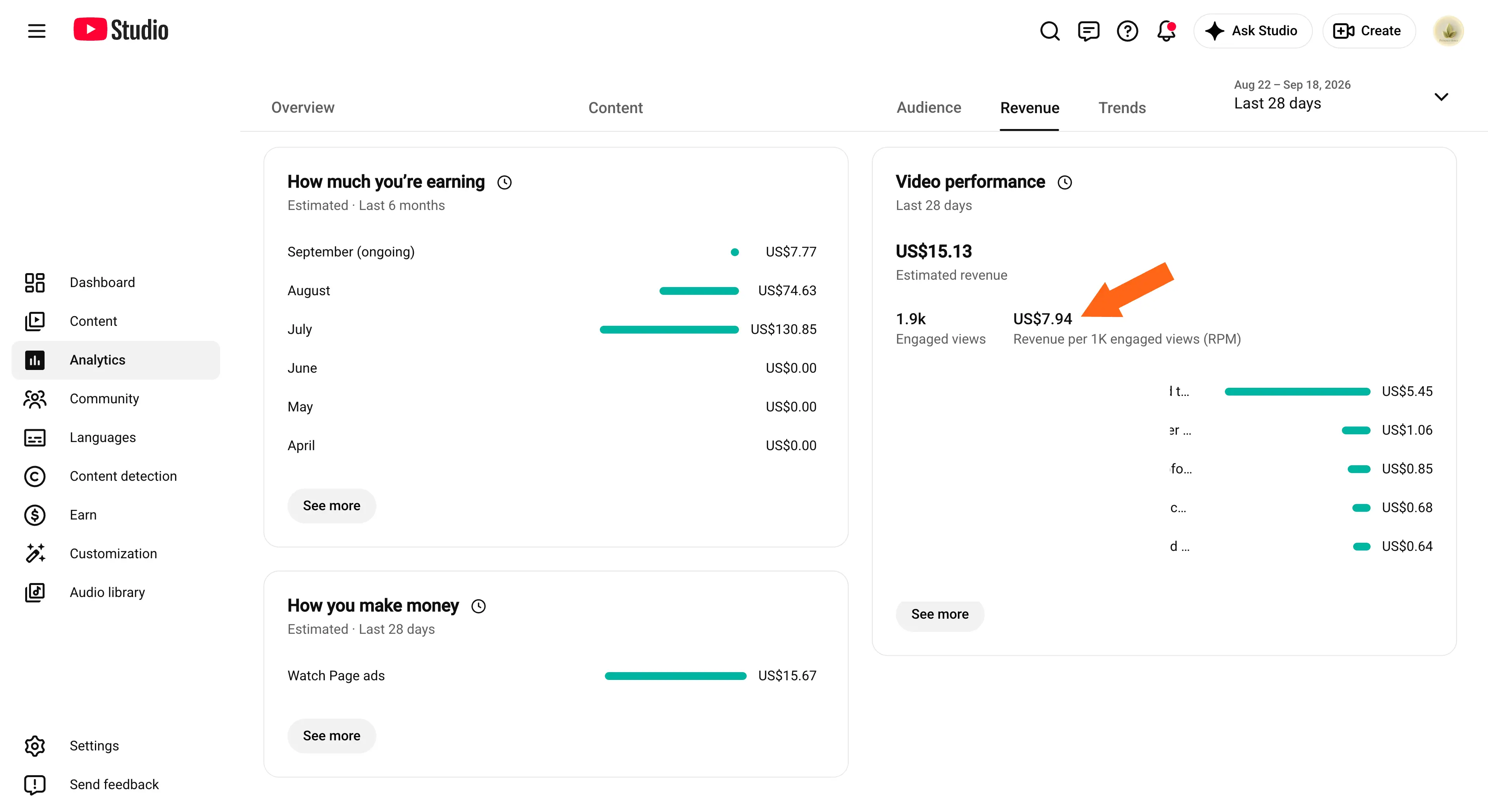
Task: Open the notifications bell
Action: coord(1166,31)
